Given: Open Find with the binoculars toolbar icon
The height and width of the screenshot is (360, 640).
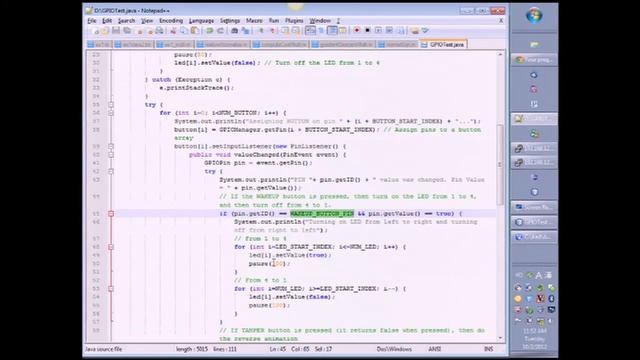Looking at the screenshot, I should pyautogui.click(x=234, y=31).
